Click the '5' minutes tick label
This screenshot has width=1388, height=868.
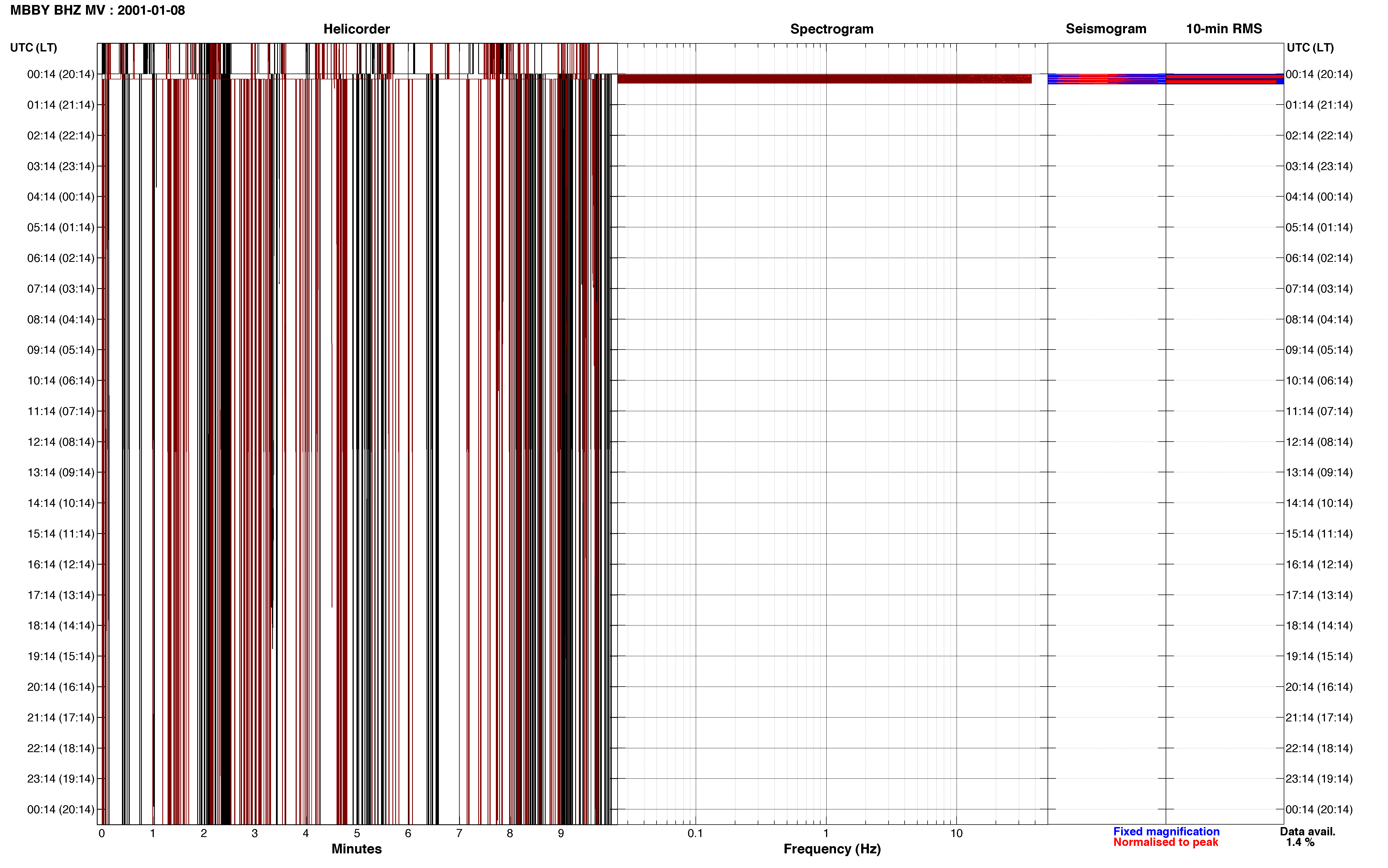coord(356,833)
